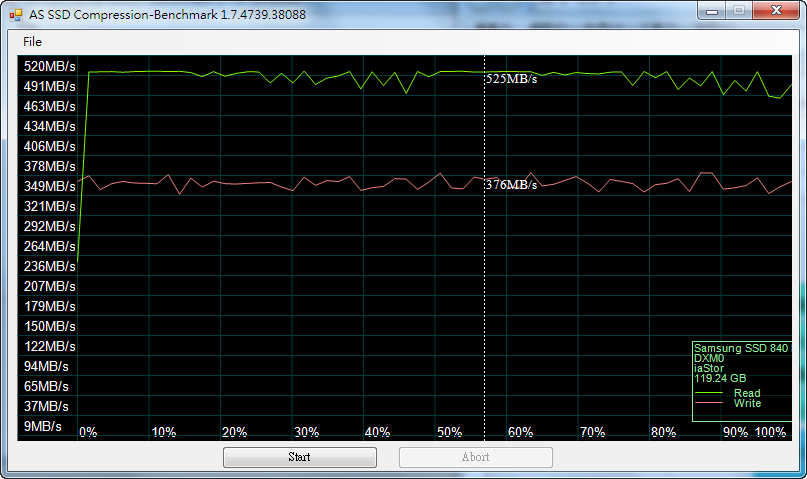Click the AS SSD app icon in title bar
Viewport: 807px width, 479px height.
click(16, 14)
